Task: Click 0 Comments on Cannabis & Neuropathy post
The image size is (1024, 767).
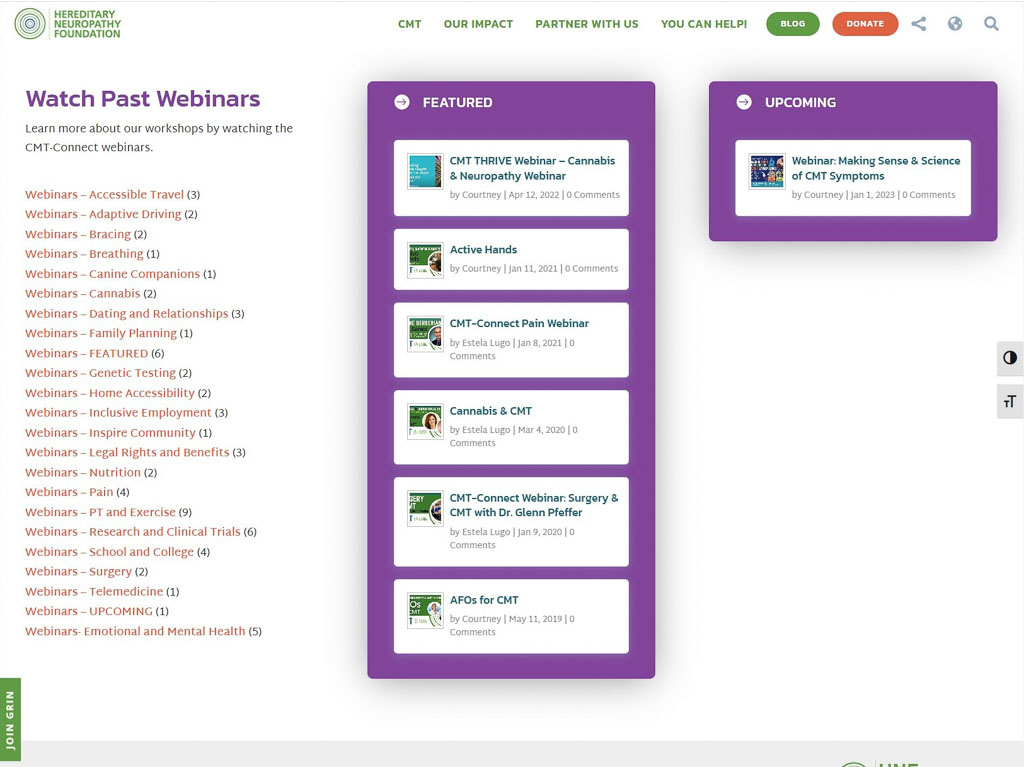Action: [593, 195]
